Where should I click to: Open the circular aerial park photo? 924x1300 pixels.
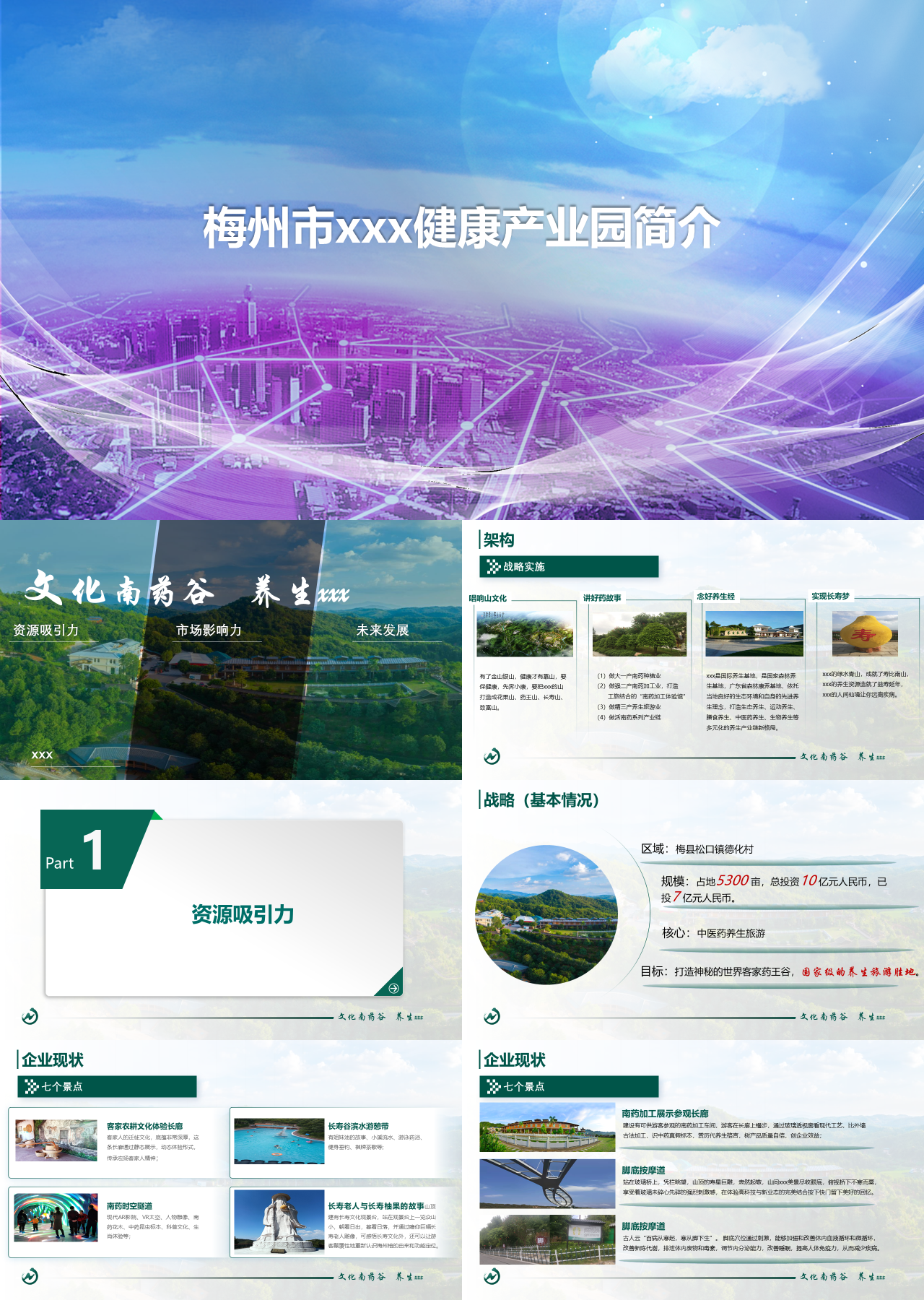[x=546, y=914]
